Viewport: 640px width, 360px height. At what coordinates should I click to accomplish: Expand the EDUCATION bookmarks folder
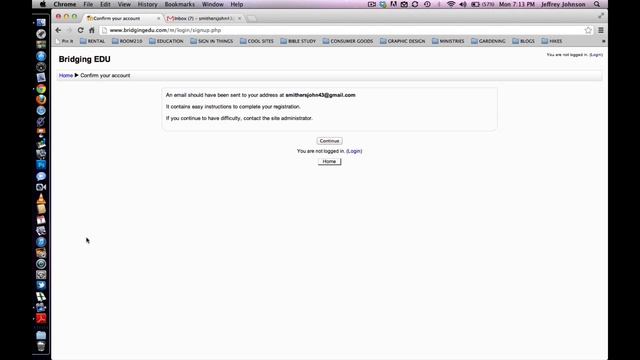pyautogui.click(x=166, y=41)
